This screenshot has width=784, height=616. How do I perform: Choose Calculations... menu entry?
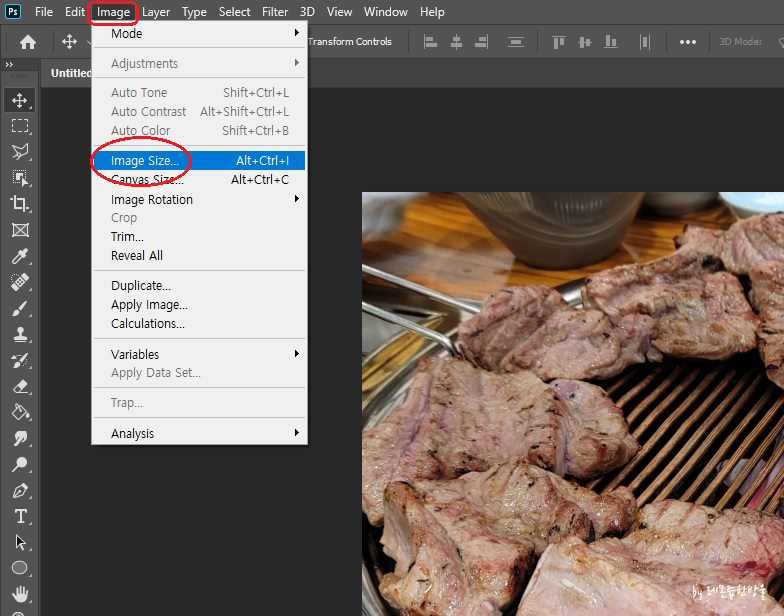coord(200,324)
